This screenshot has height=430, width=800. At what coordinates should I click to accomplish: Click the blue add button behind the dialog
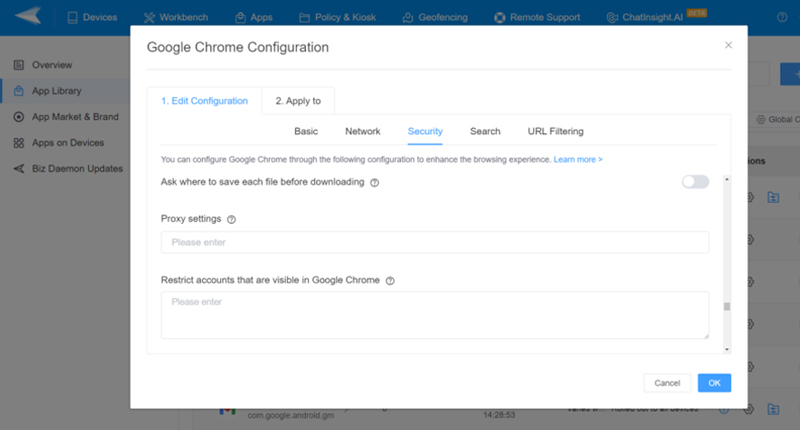pos(790,74)
